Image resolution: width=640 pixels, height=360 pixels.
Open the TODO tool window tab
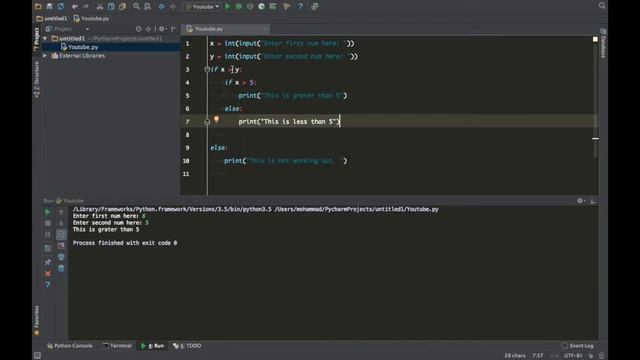tap(187, 346)
